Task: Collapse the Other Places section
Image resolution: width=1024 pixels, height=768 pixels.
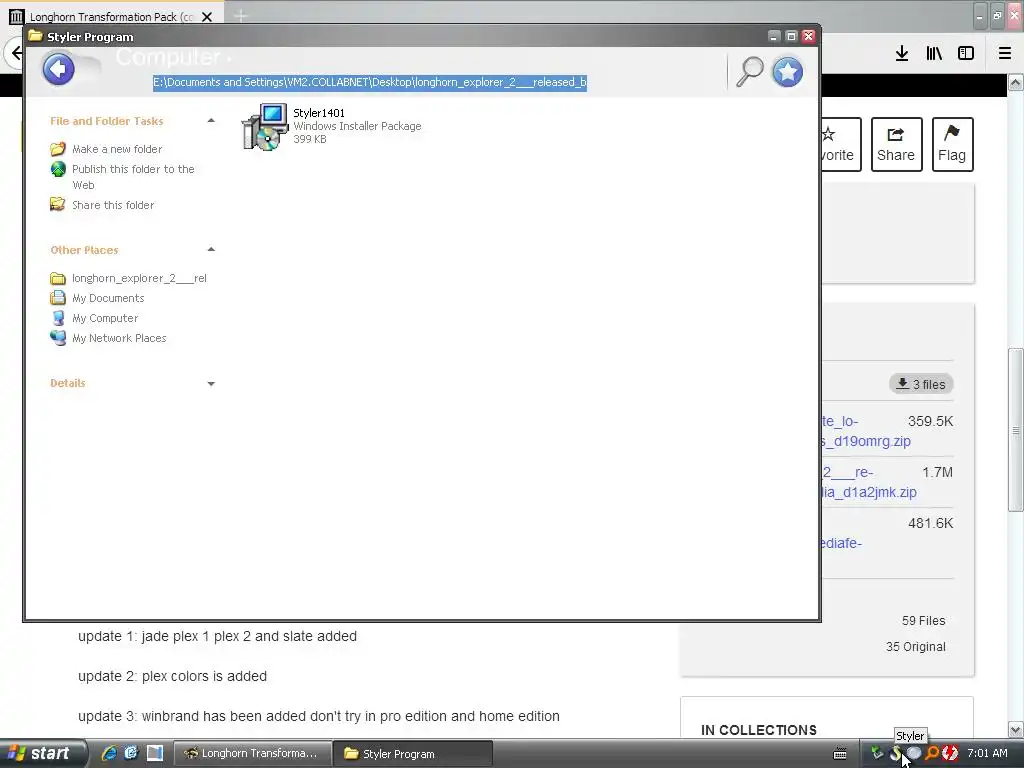Action: coord(211,249)
